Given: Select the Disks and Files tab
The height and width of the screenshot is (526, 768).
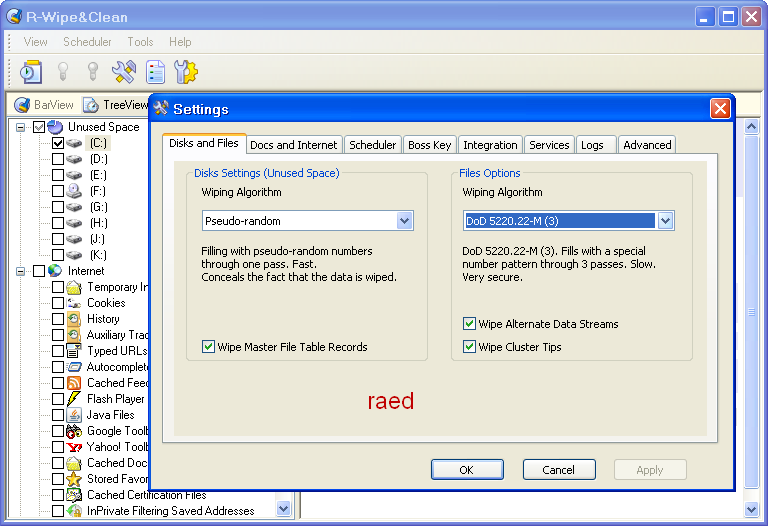Looking at the screenshot, I should point(204,143).
